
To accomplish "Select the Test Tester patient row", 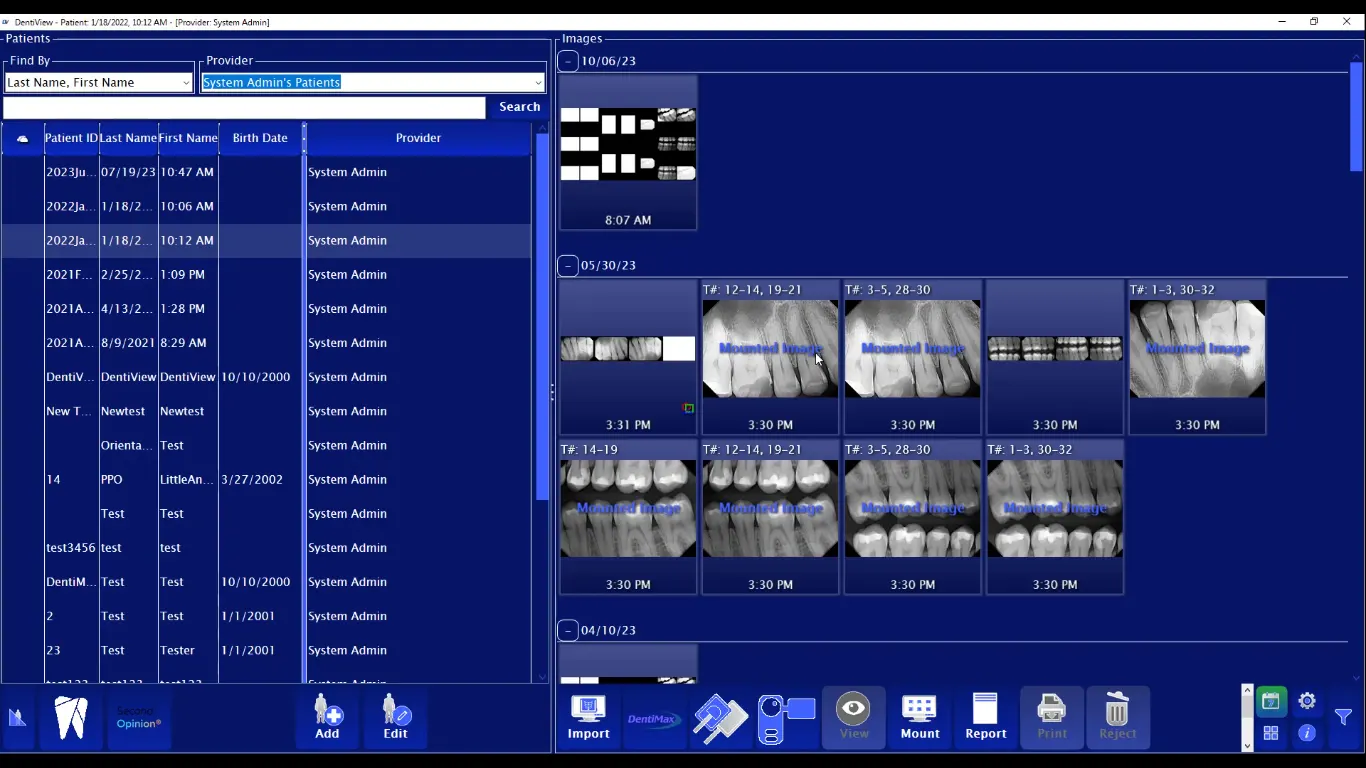I will (266, 650).
